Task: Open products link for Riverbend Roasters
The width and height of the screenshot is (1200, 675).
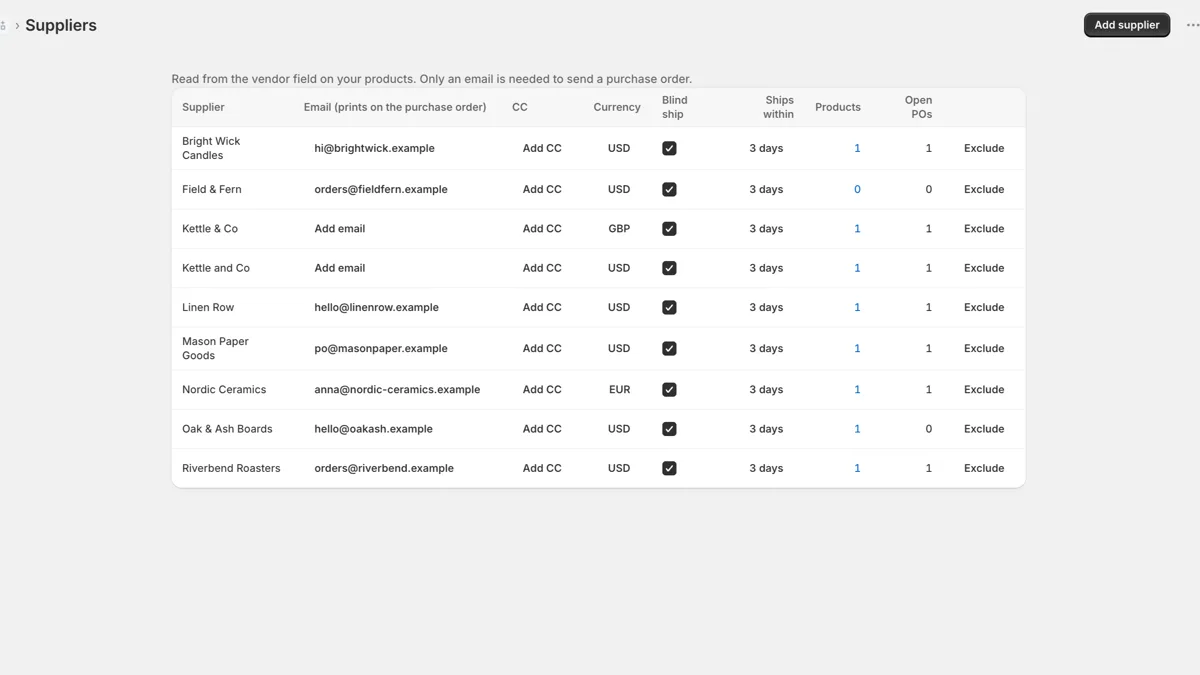Action: (857, 468)
